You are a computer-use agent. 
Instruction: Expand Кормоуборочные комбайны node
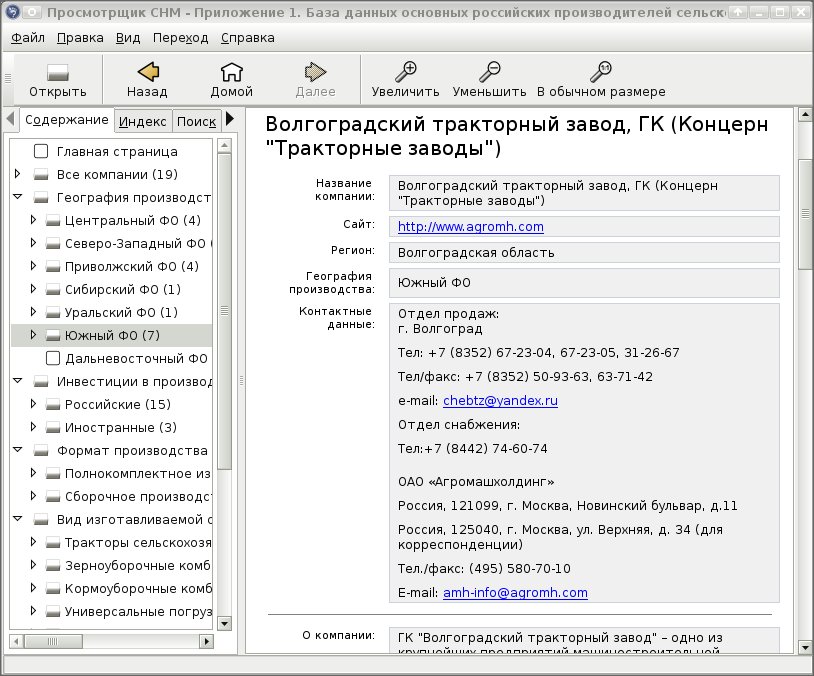tap(33, 588)
